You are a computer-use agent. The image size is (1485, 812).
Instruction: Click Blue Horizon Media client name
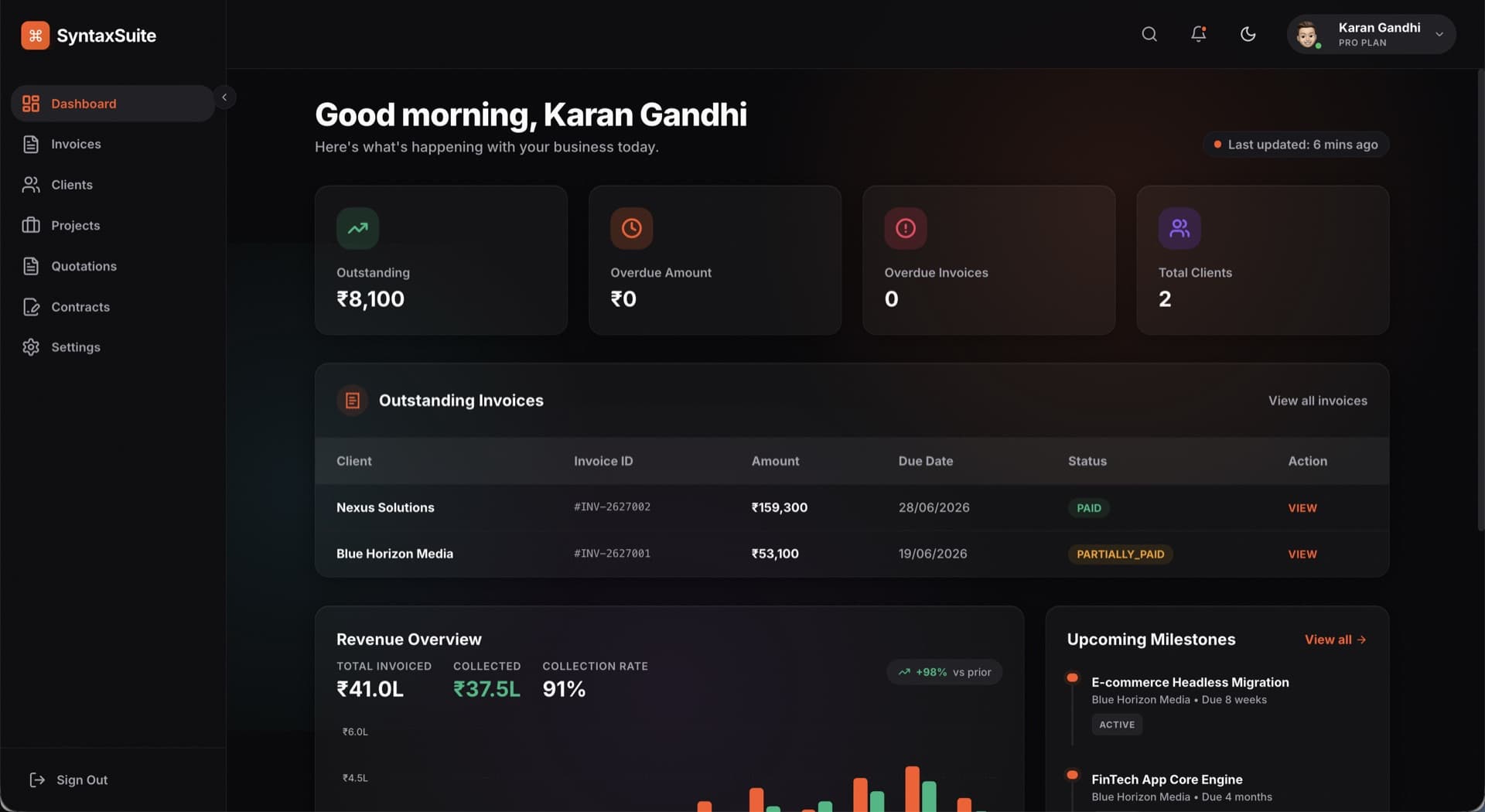tap(394, 554)
